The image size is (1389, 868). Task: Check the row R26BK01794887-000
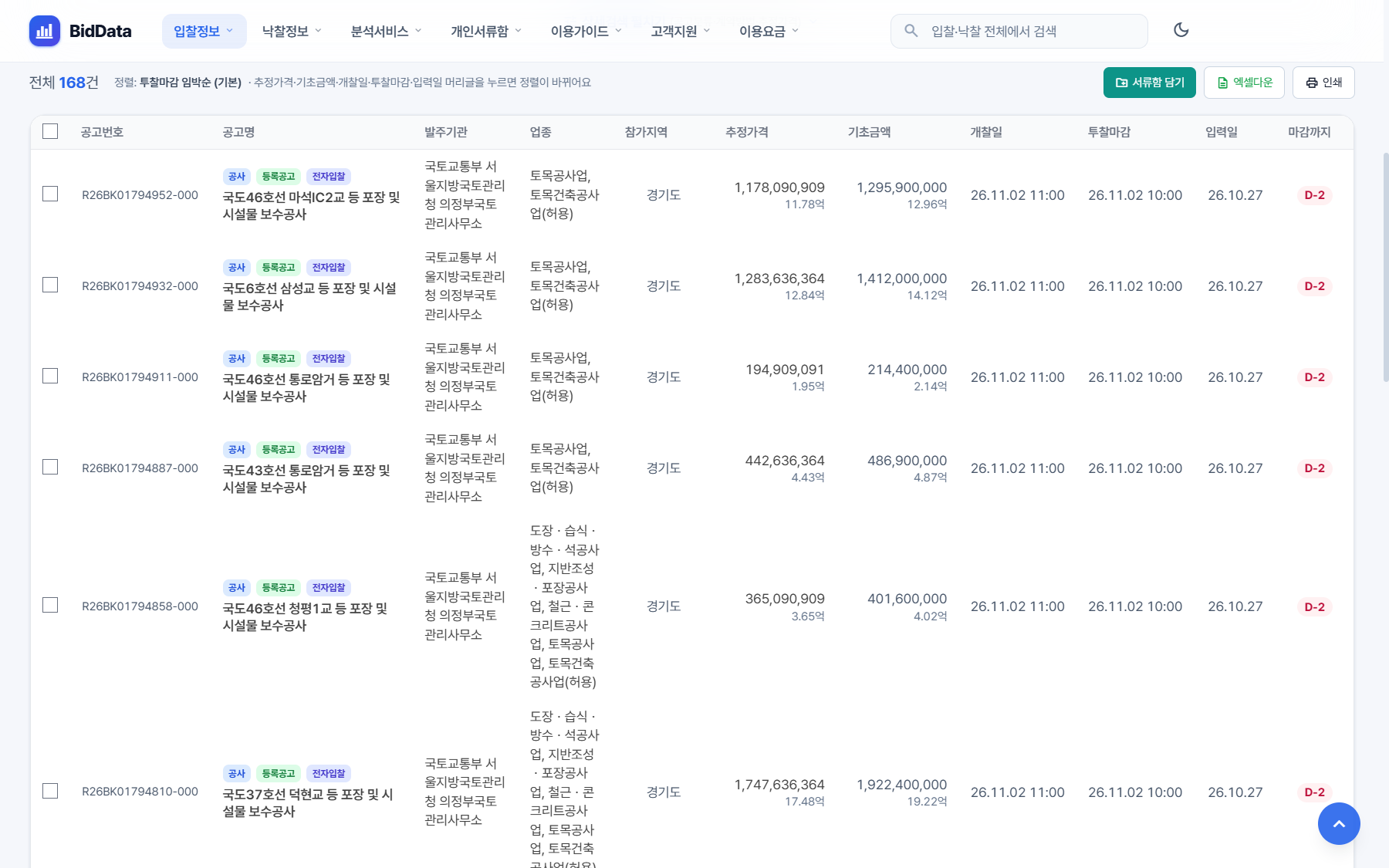(50, 467)
